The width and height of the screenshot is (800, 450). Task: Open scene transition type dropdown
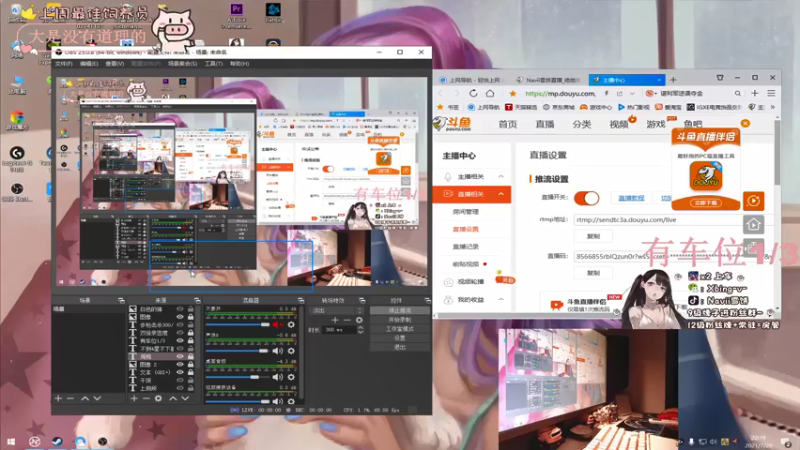[337, 310]
